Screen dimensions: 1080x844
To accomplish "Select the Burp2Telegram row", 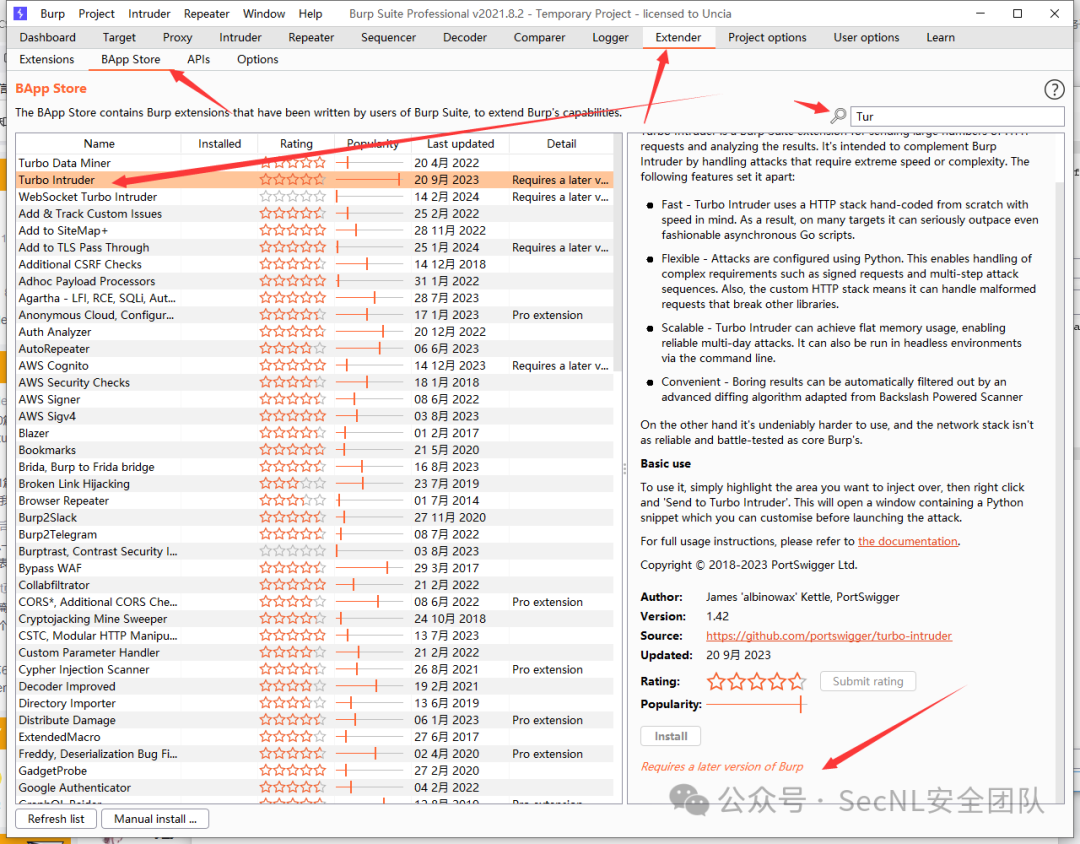I will 315,534.
